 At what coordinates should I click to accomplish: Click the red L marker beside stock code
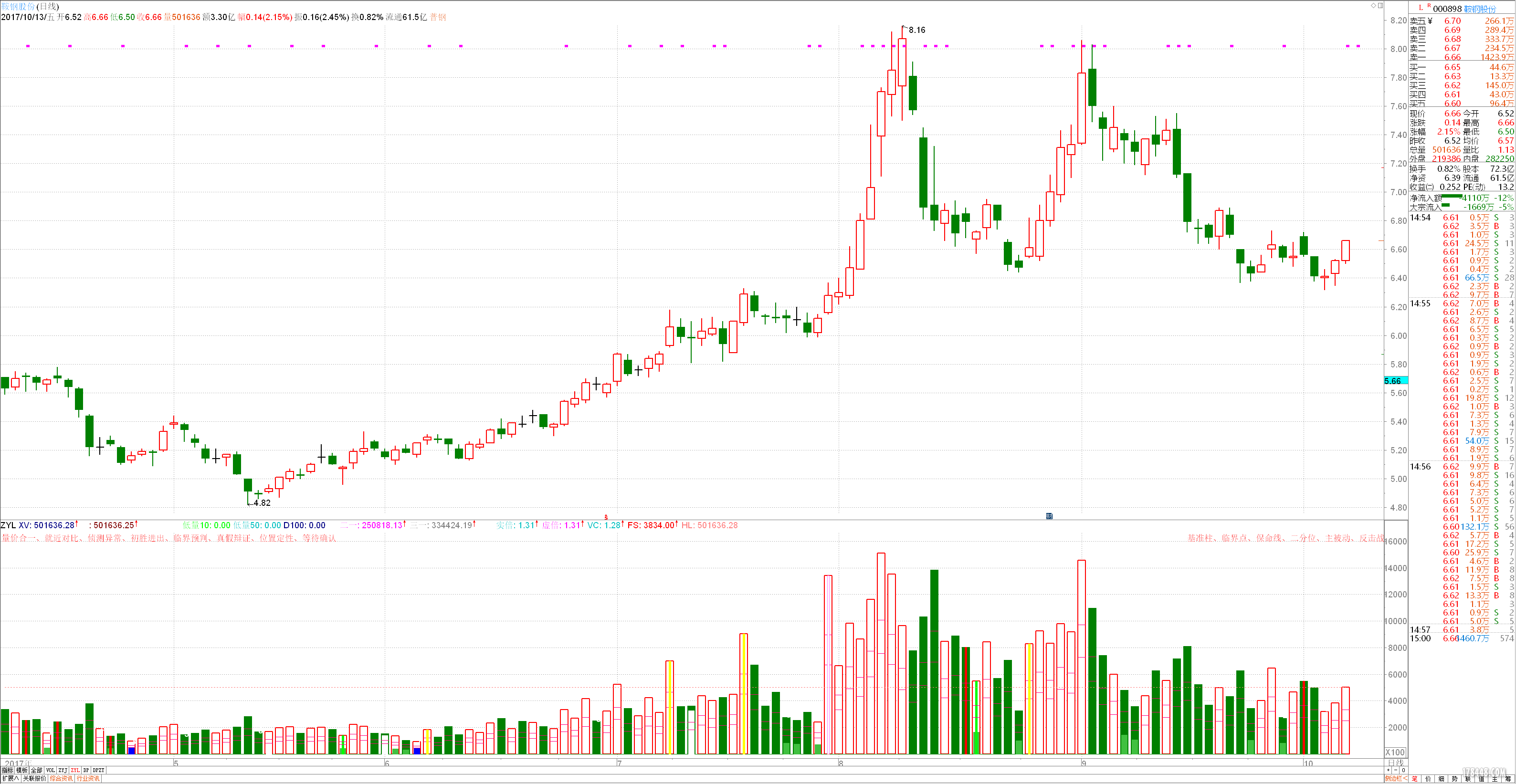pos(1421,8)
